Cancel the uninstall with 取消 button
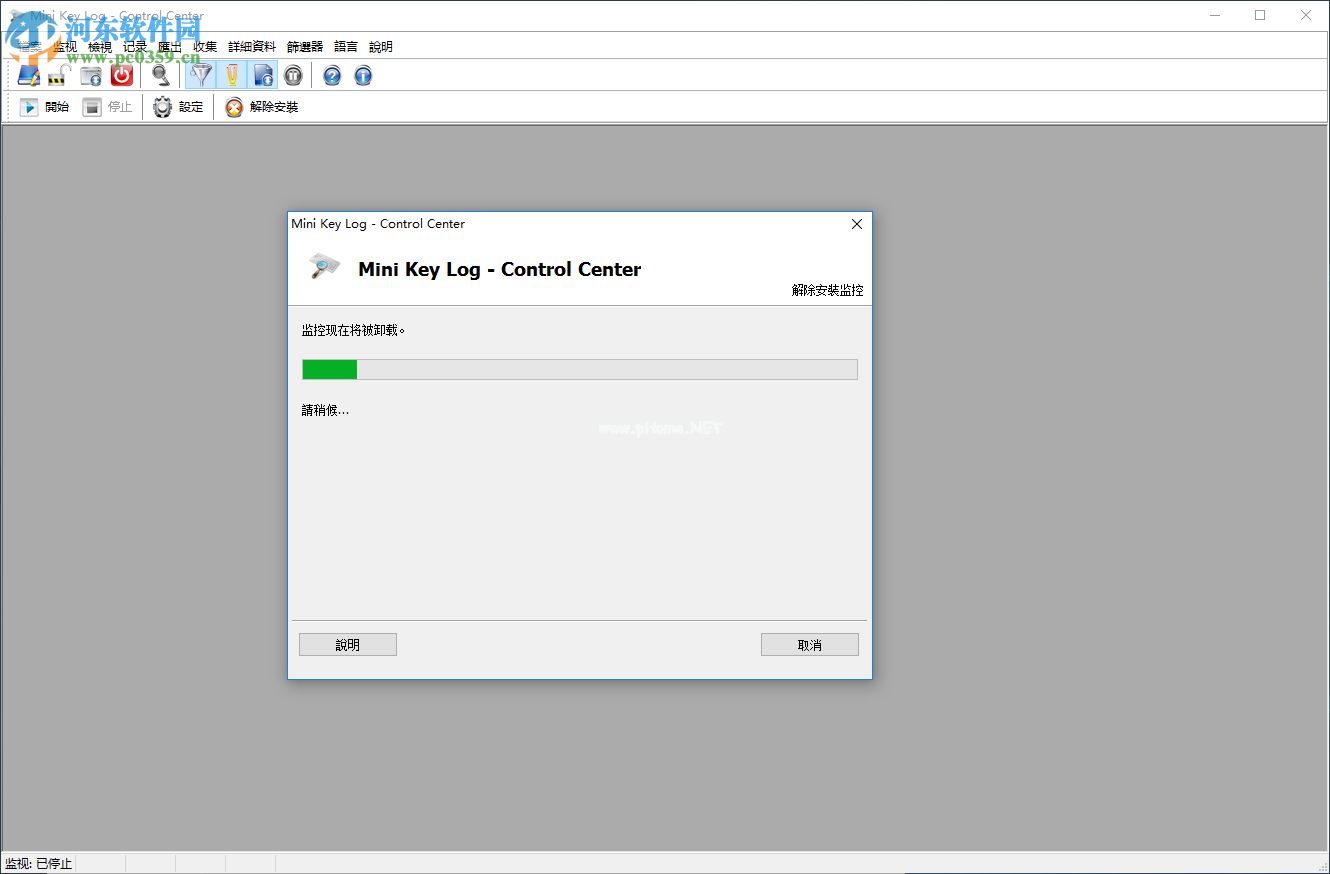The image size is (1330, 874). click(810, 645)
